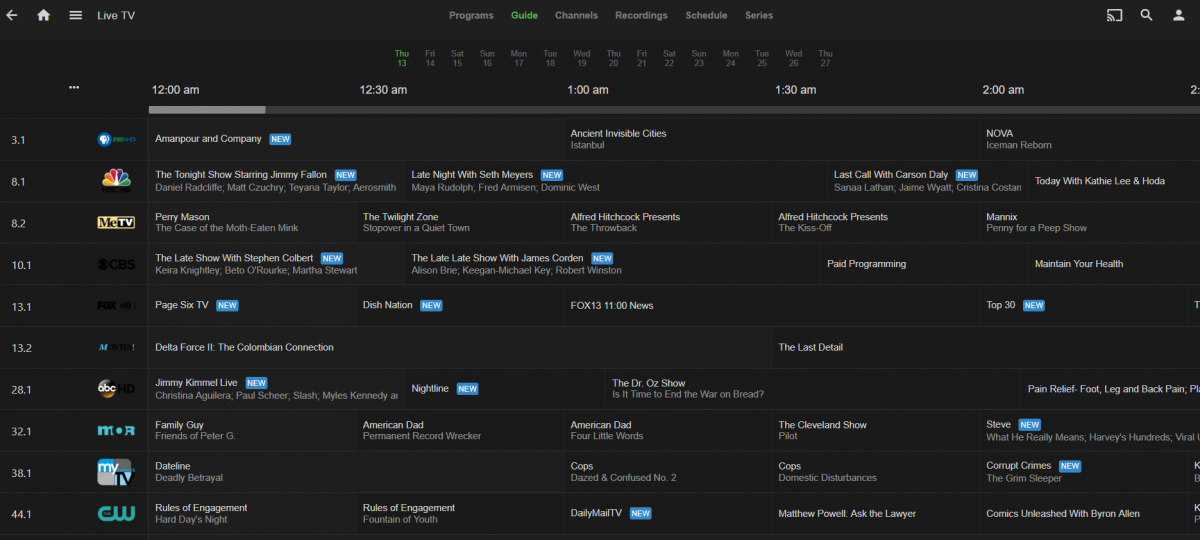This screenshot has width=1200, height=540.
Task: Open Page Six TV listing
Action: (x=252, y=305)
